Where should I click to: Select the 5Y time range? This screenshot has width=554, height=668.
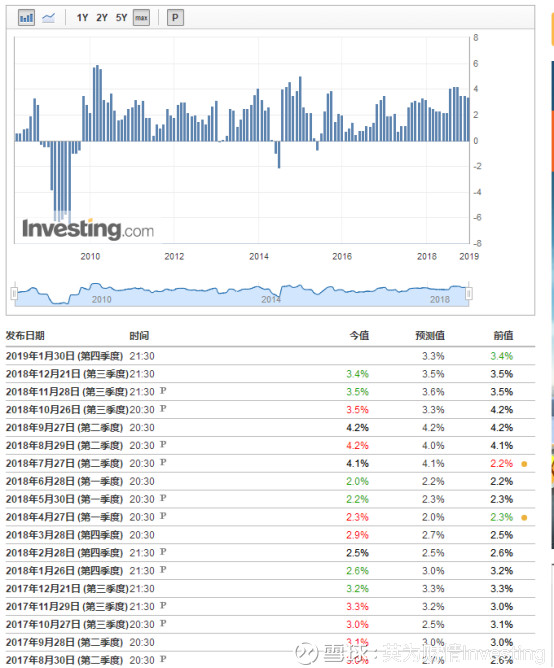coord(121,18)
